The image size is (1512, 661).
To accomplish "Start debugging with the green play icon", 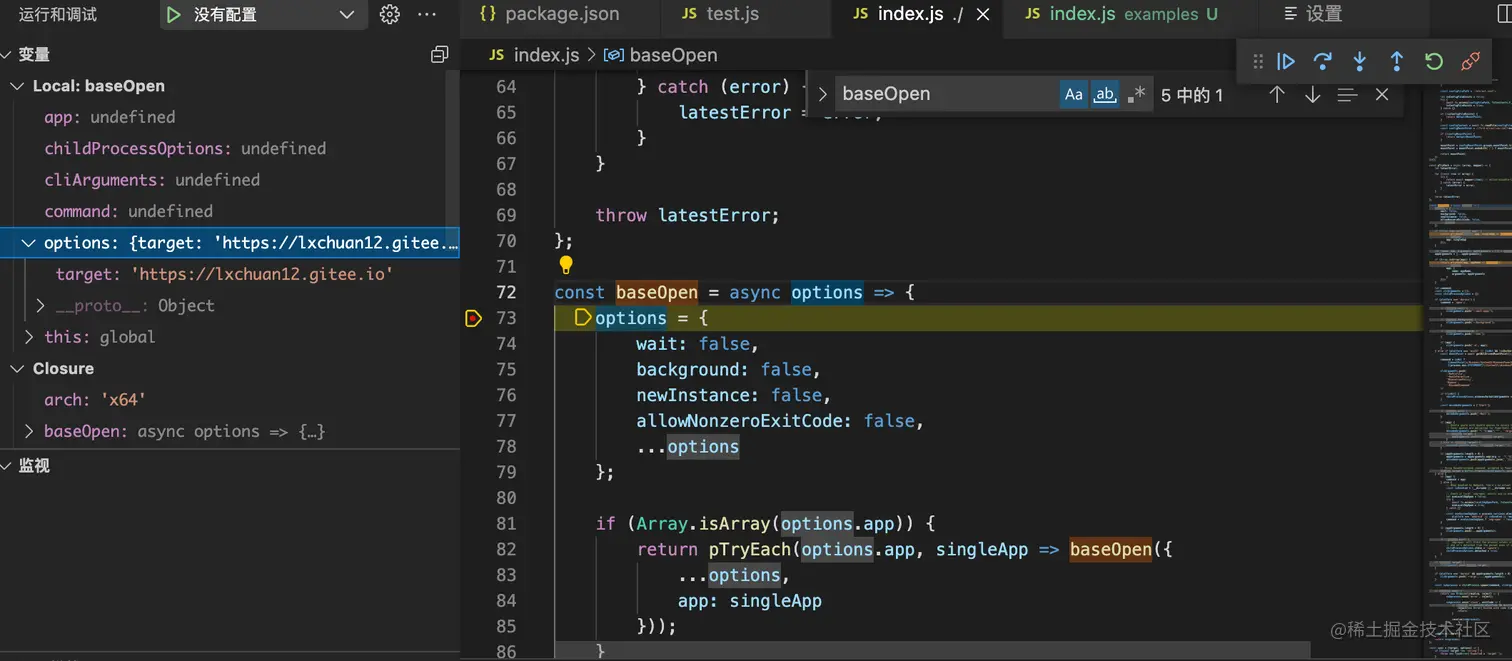I will [x=174, y=15].
